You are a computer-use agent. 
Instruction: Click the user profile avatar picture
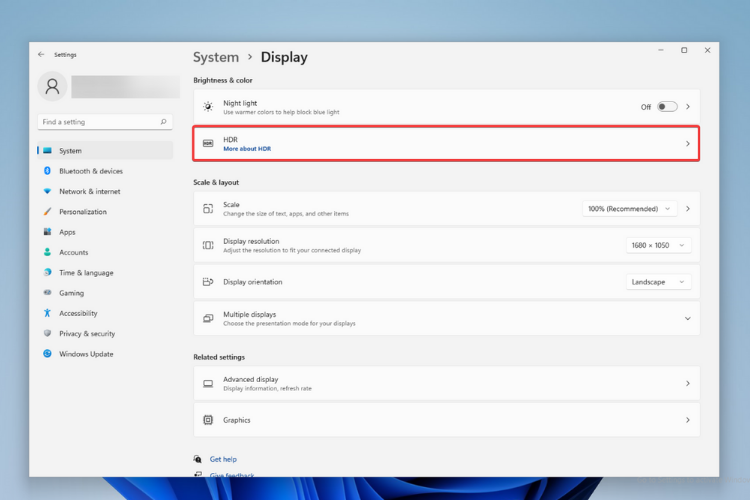(52, 86)
